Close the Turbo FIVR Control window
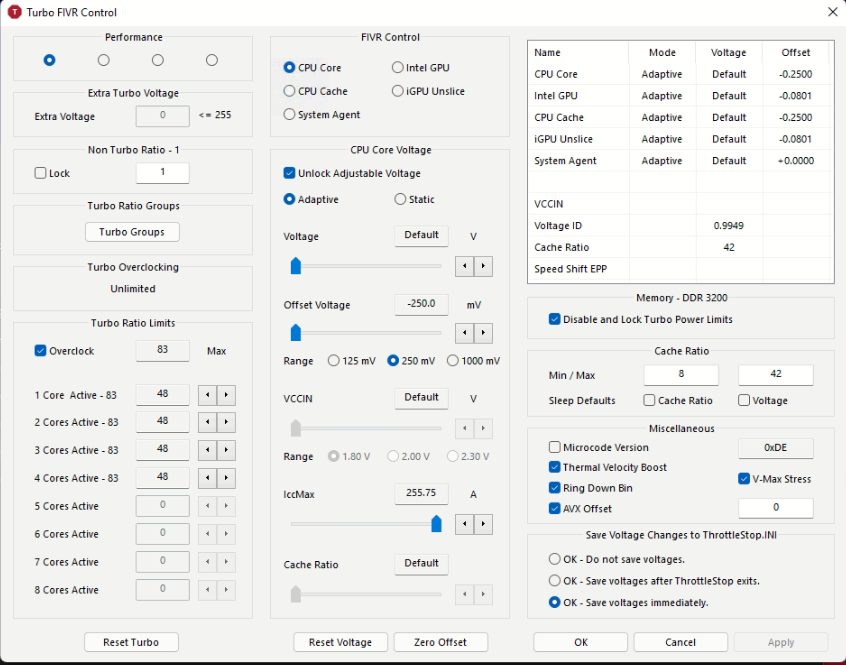 pyautogui.click(x=833, y=12)
